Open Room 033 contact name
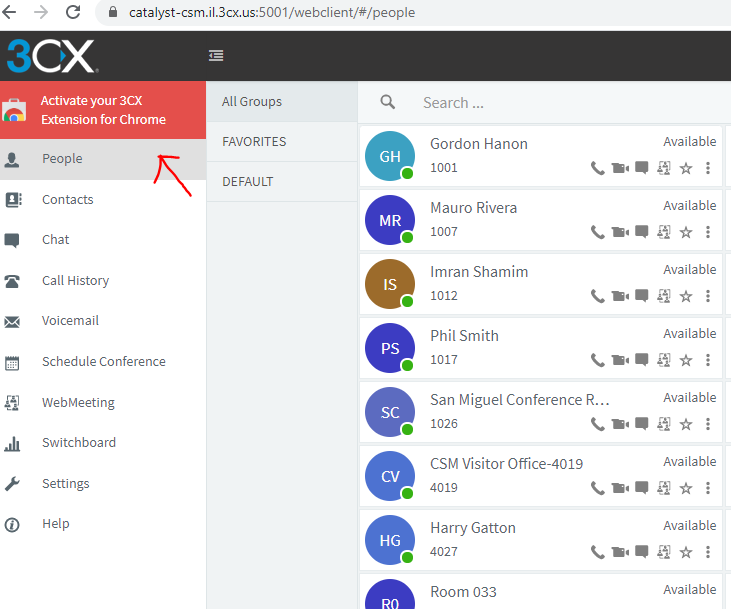 click(463, 592)
